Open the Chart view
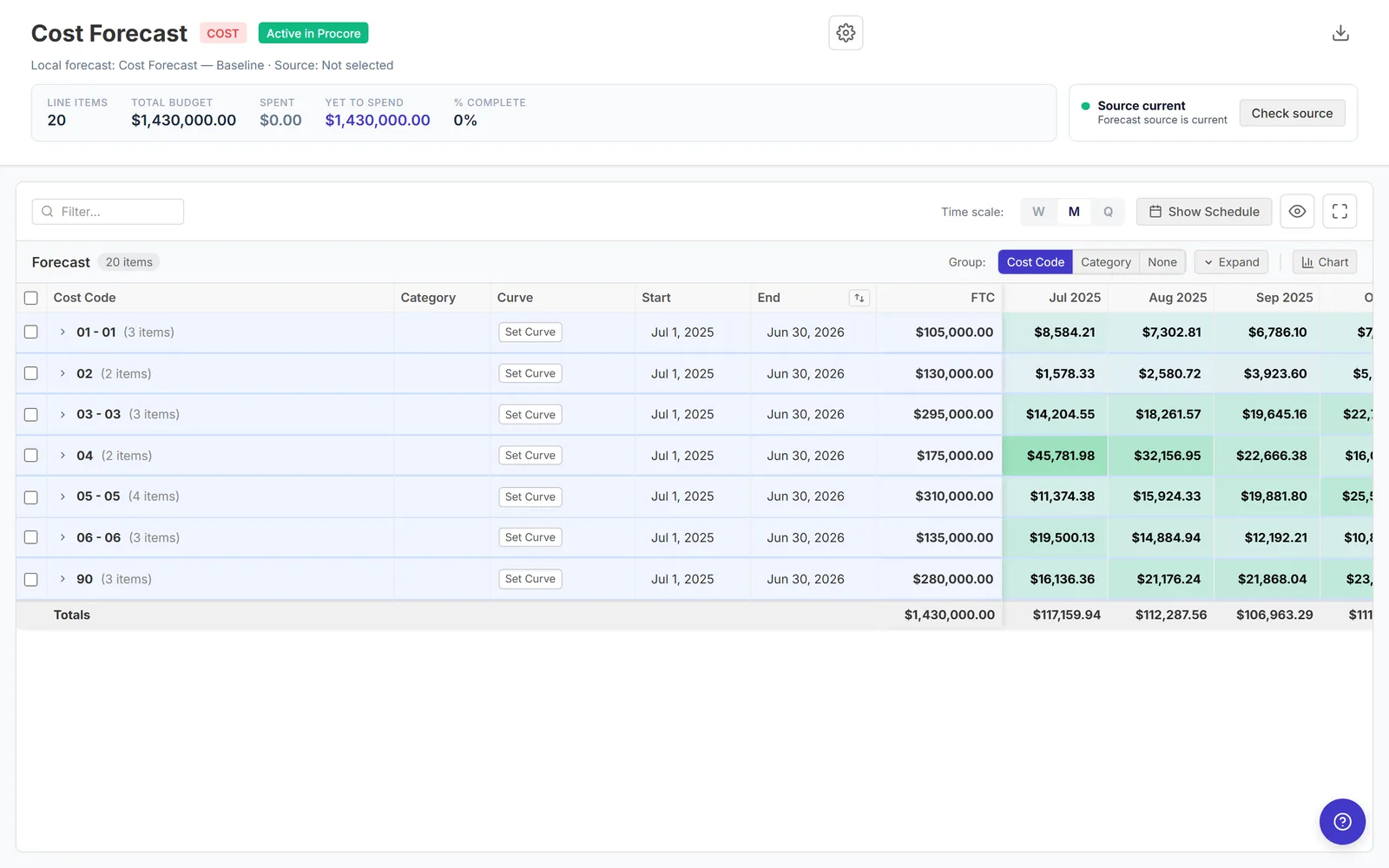The height and width of the screenshot is (868, 1389). coord(1325,262)
